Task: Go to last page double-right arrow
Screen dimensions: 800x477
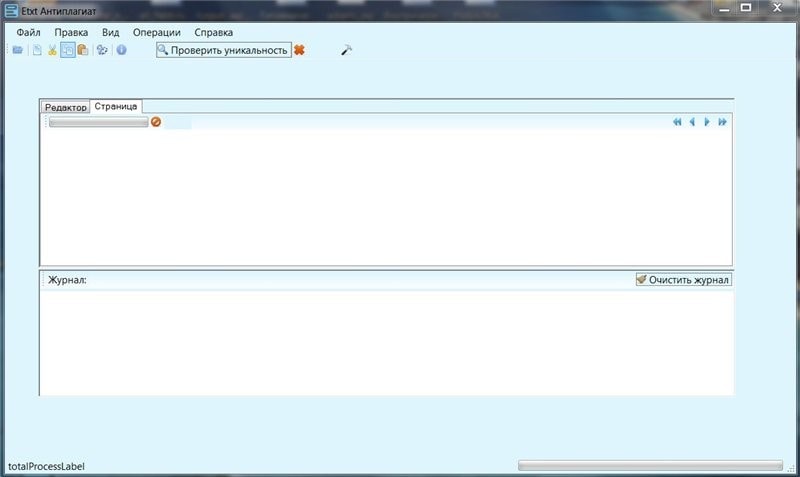Action: pyautogui.click(x=722, y=122)
